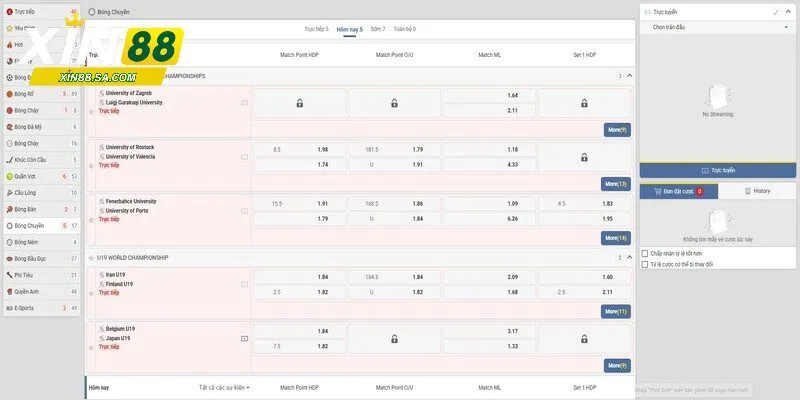The width and height of the screenshot is (800, 400).
Task: Open the Quần Vợt sport in sidebar
Action: [28, 176]
